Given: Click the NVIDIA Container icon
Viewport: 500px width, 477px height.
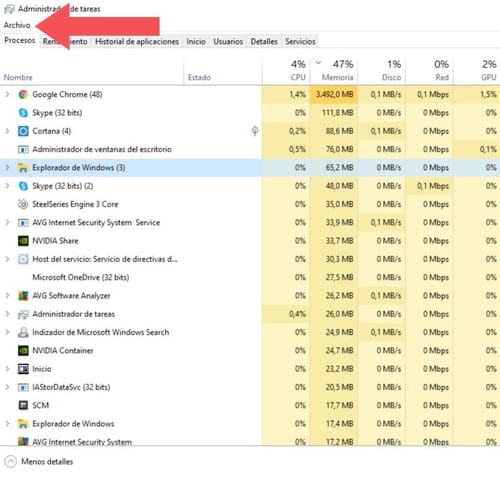Looking at the screenshot, I should coord(23,350).
